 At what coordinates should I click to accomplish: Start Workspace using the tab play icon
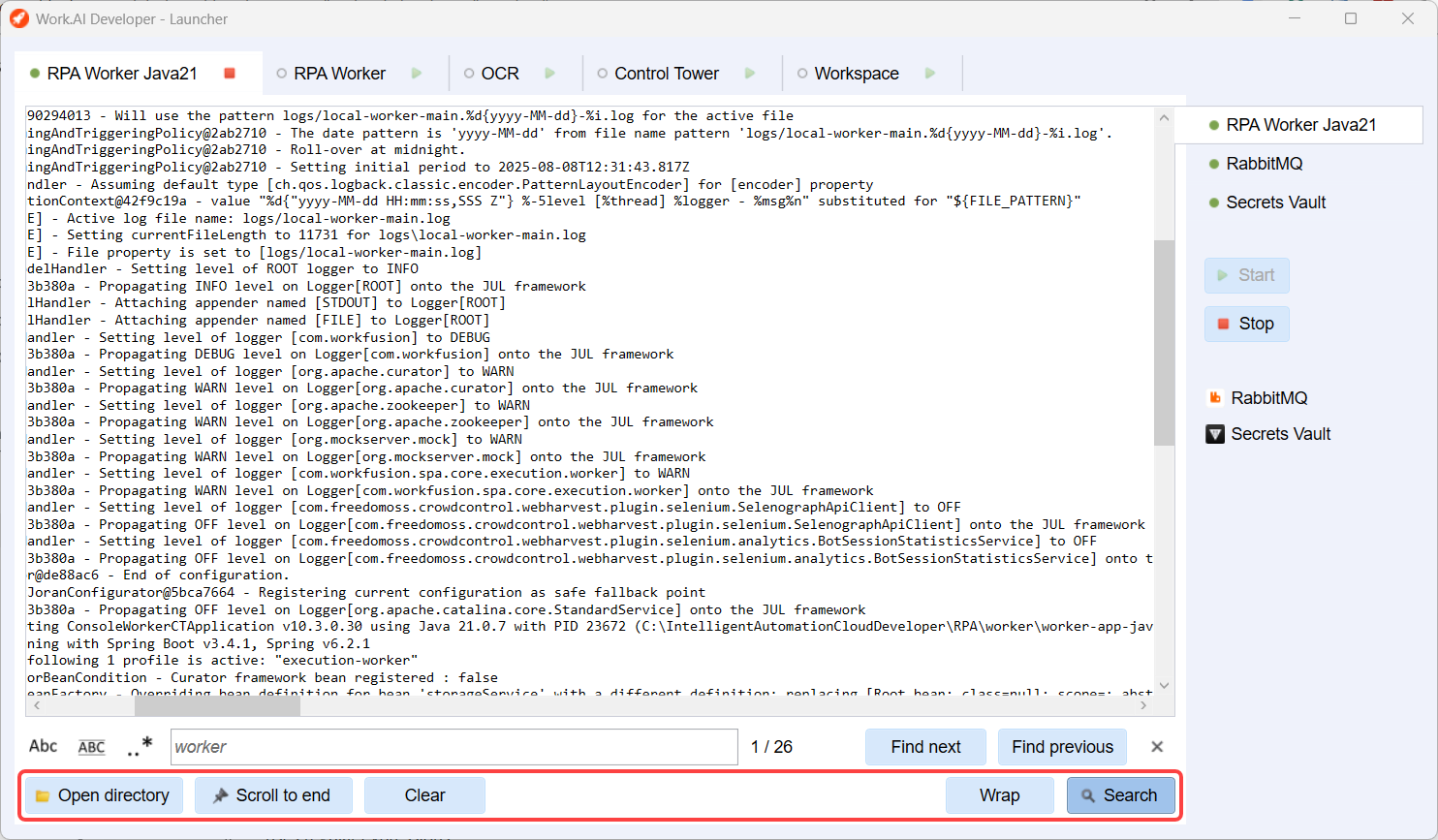pos(930,74)
